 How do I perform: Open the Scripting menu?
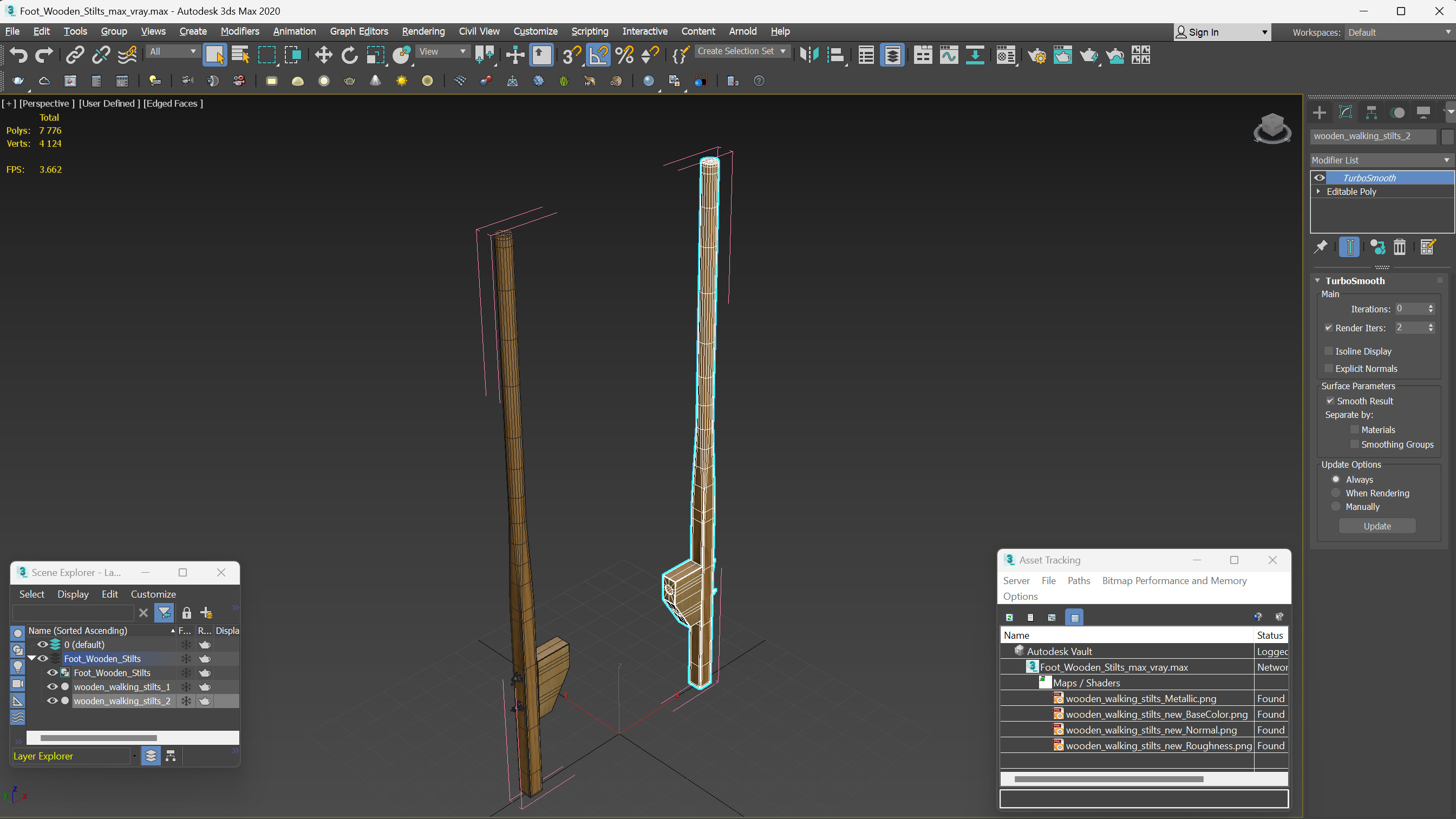[590, 31]
